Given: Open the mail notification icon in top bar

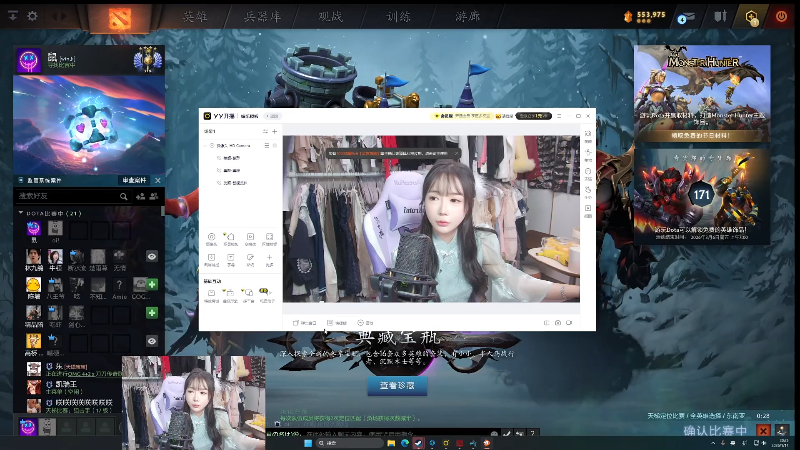Looking at the screenshot, I should (686, 18).
